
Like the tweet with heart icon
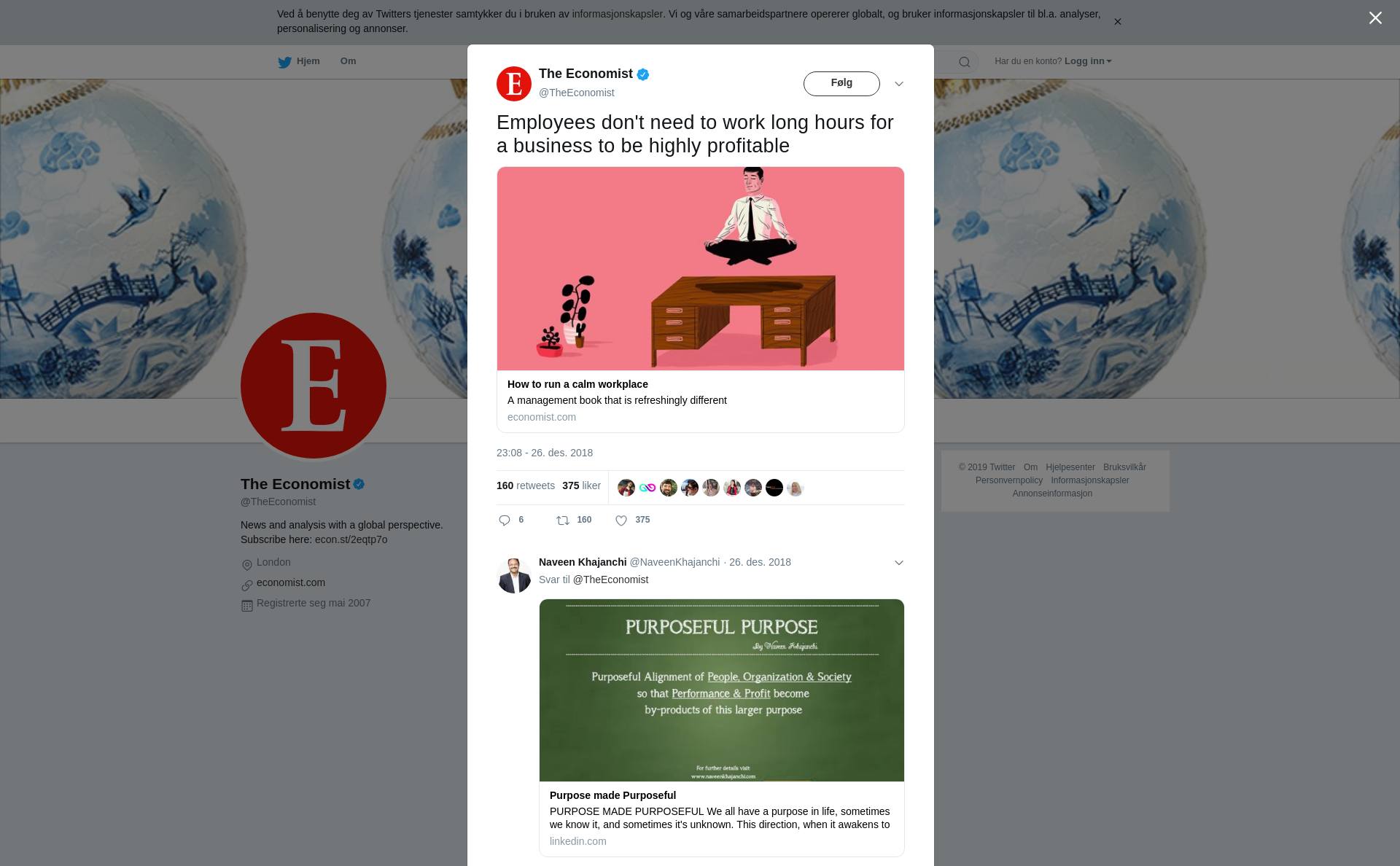[x=621, y=520]
